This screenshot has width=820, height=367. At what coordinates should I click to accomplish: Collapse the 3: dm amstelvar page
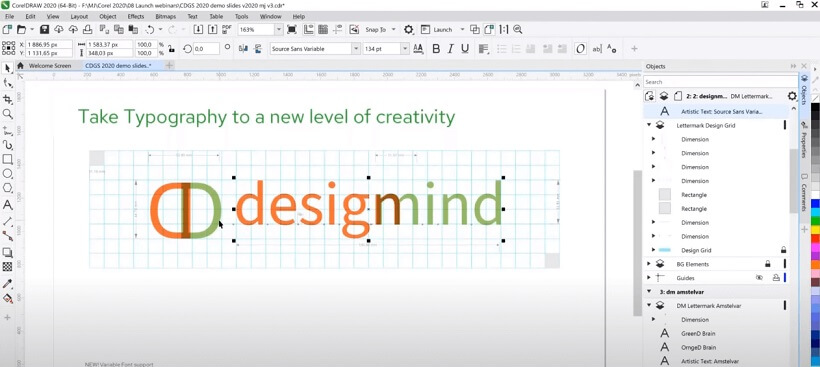click(x=649, y=292)
